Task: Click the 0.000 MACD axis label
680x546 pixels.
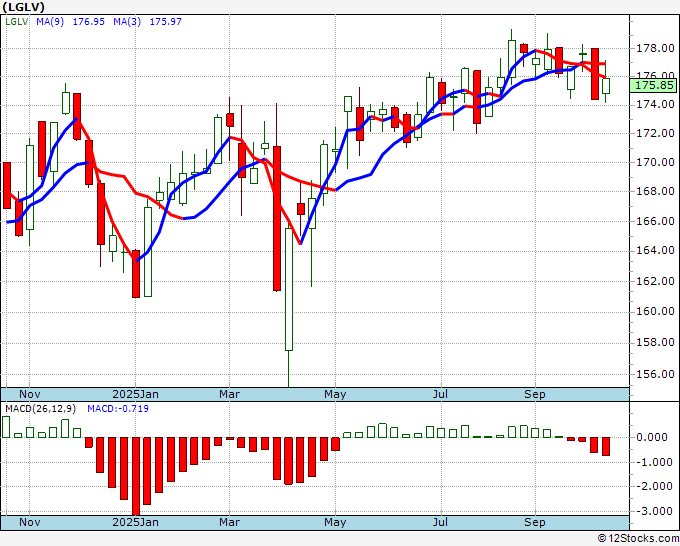Action: [653, 437]
